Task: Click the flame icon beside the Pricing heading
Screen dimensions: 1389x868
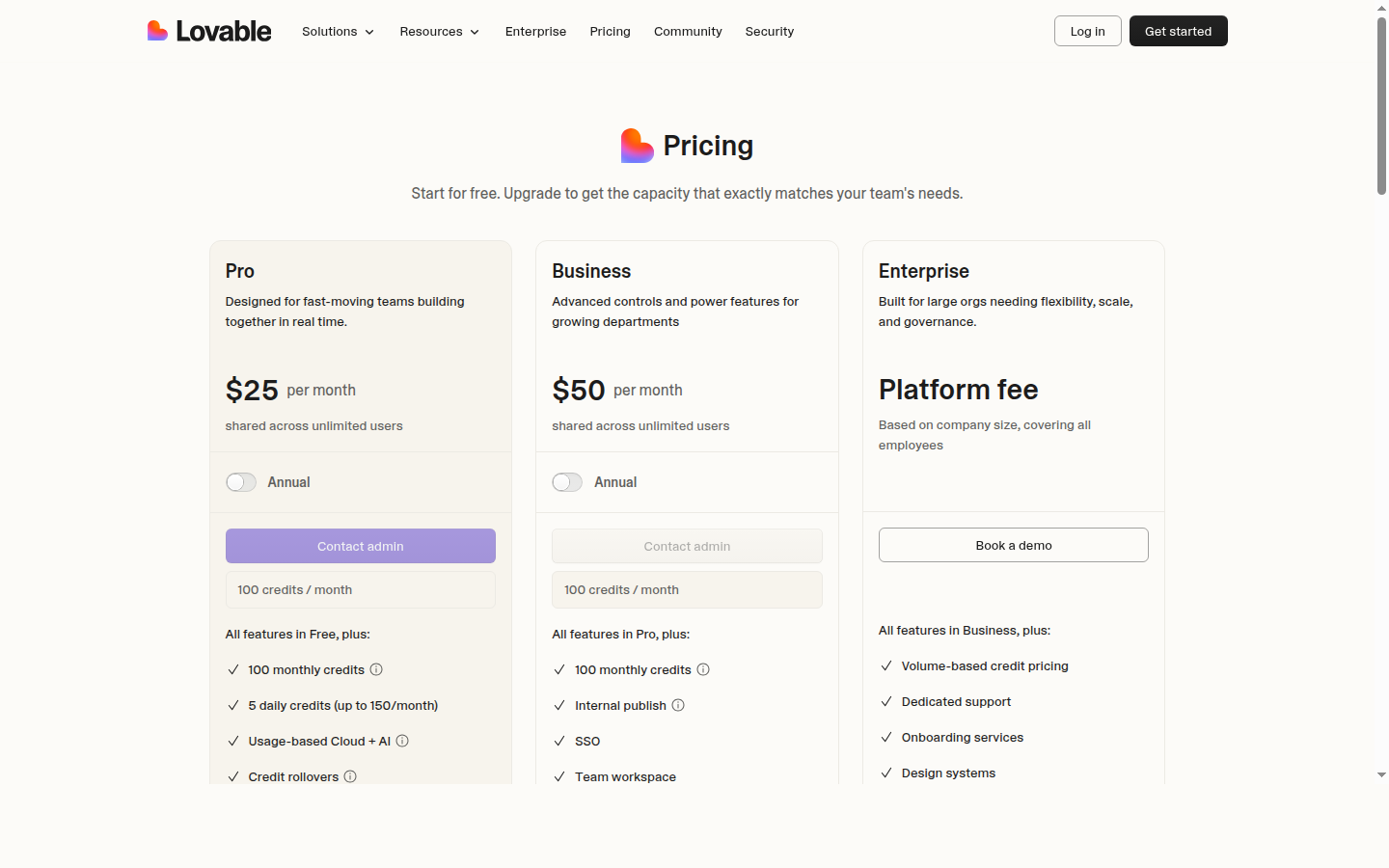Action: point(637,145)
